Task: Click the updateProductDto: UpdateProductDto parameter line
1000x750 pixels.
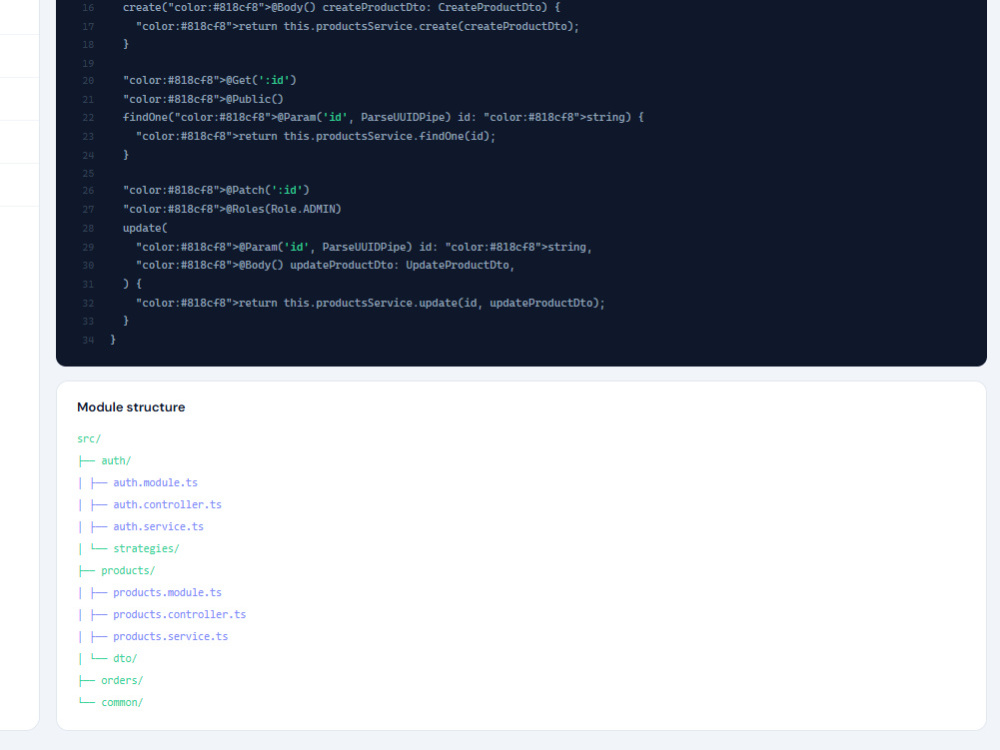Action: pyautogui.click(x=325, y=265)
